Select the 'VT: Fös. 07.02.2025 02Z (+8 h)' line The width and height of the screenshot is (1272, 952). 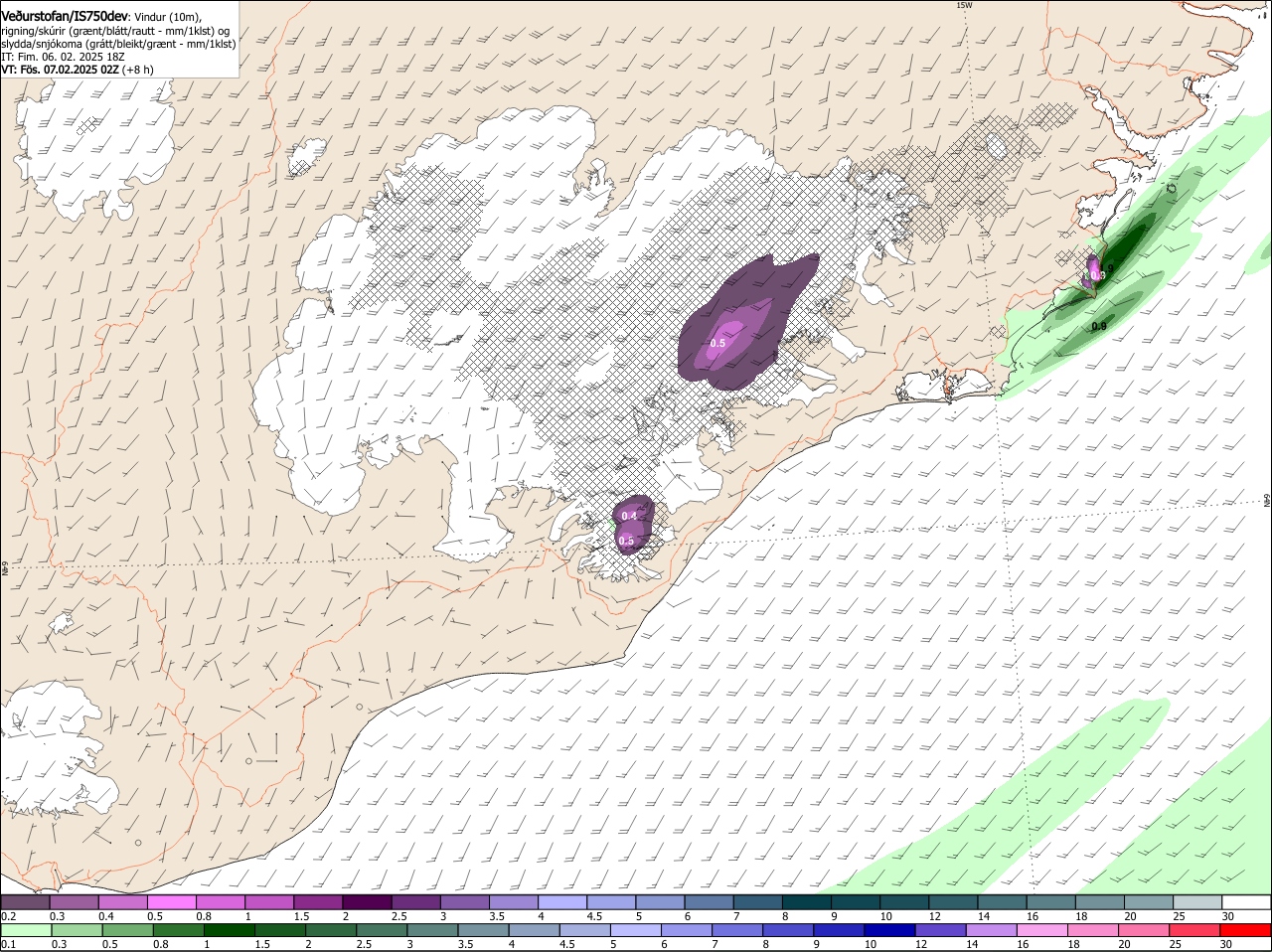[78, 70]
